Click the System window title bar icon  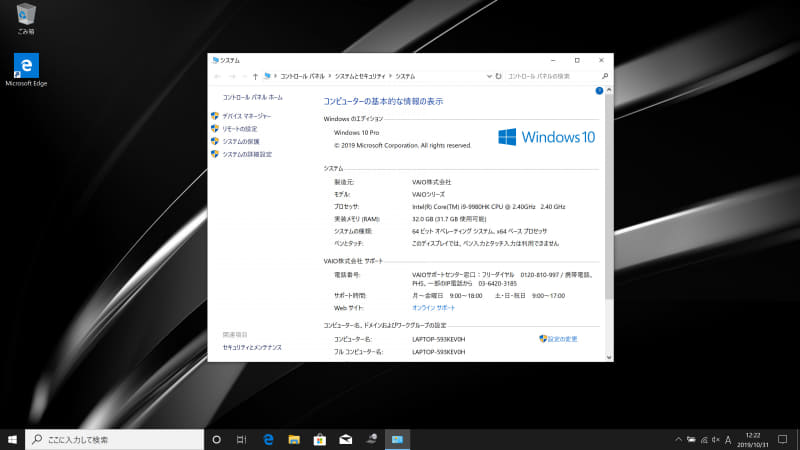pyautogui.click(x=215, y=60)
